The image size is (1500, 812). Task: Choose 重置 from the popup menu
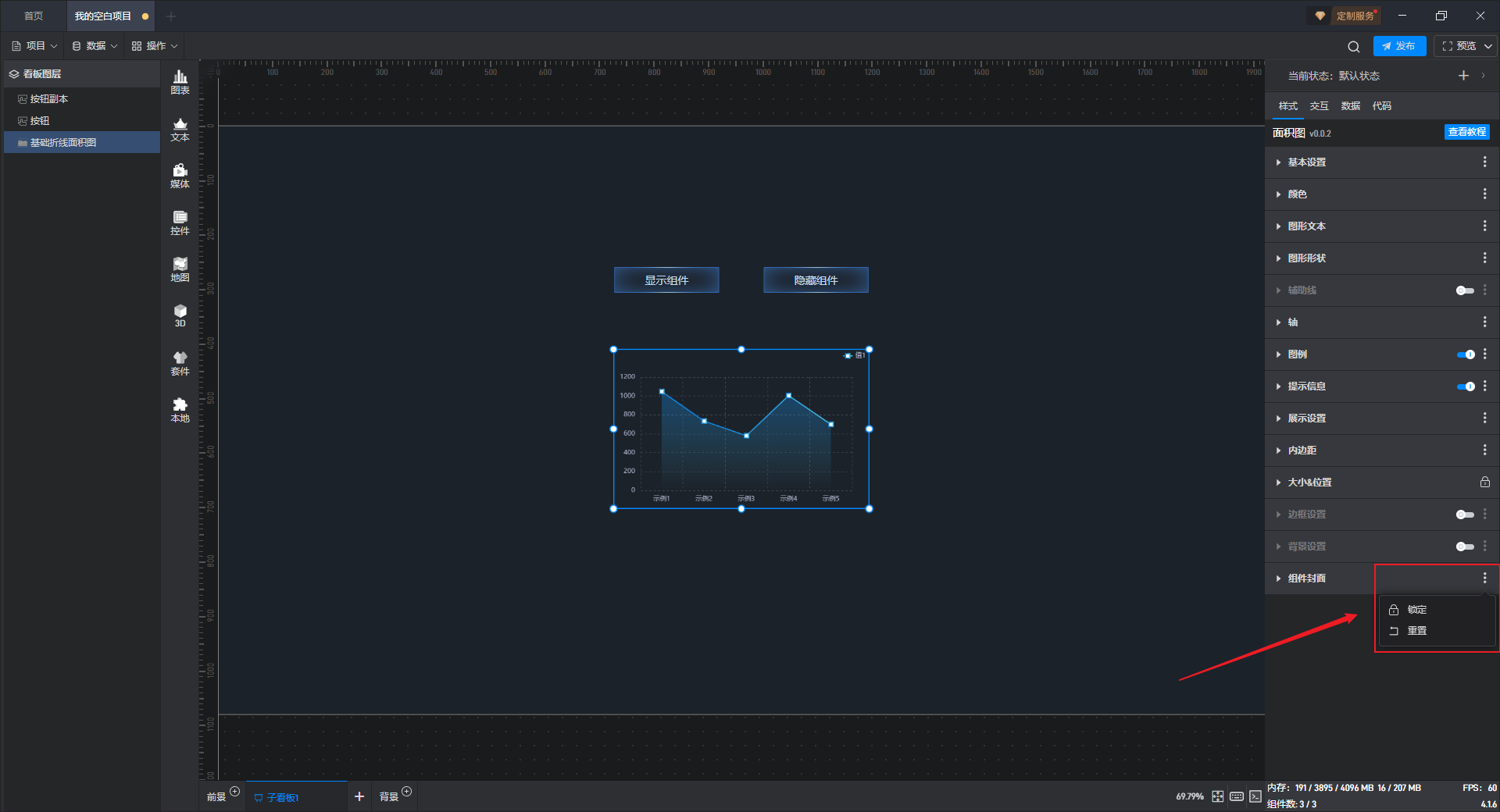coord(1416,631)
